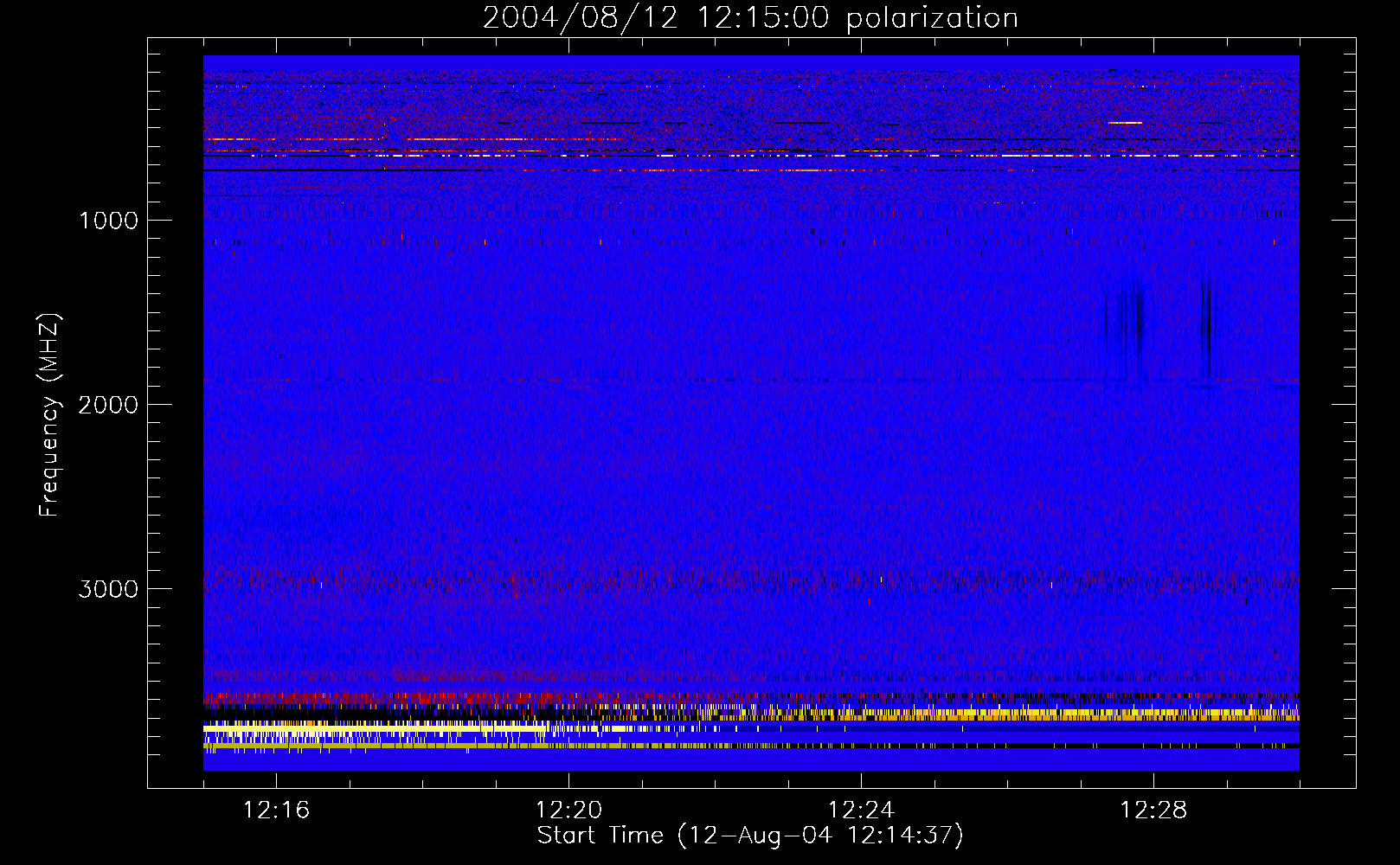Screen dimensions: 1400x865
Task: Click the narrow dark burst streak near 12:28:40
Action: coord(1206,327)
